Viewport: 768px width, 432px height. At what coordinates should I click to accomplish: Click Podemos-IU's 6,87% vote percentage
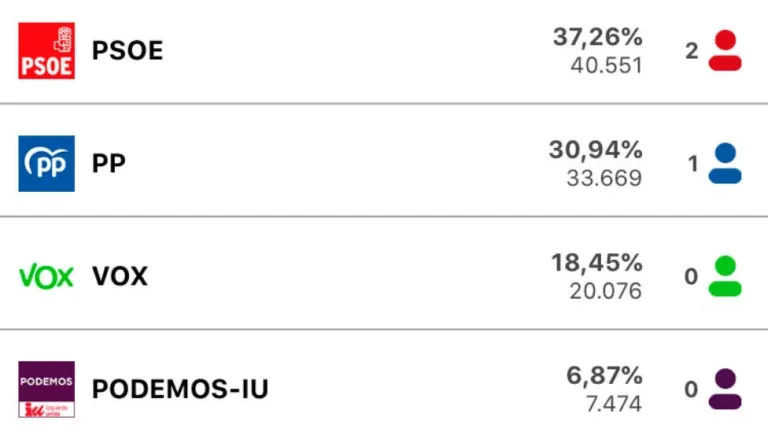click(x=604, y=376)
